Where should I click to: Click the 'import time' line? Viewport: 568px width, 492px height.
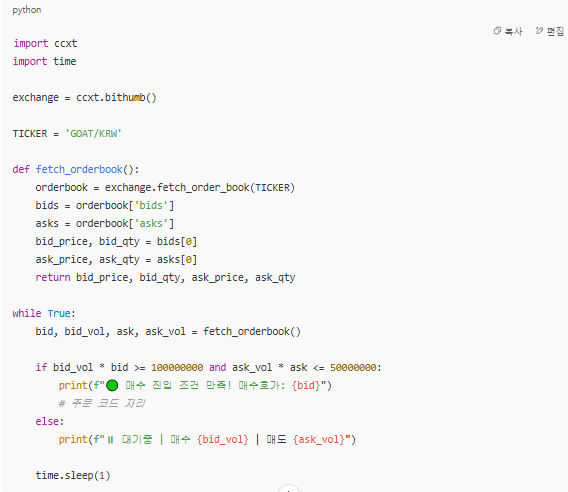(45, 61)
